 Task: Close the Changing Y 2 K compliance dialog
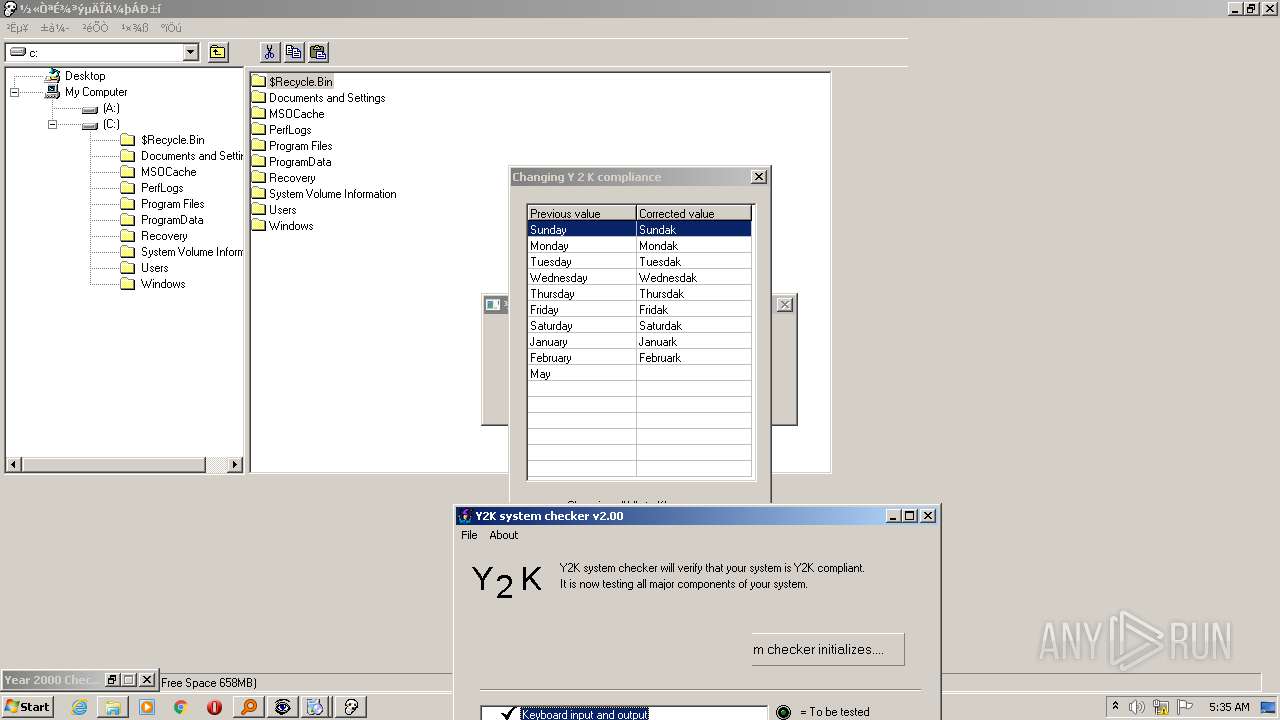pyautogui.click(x=759, y=177)
